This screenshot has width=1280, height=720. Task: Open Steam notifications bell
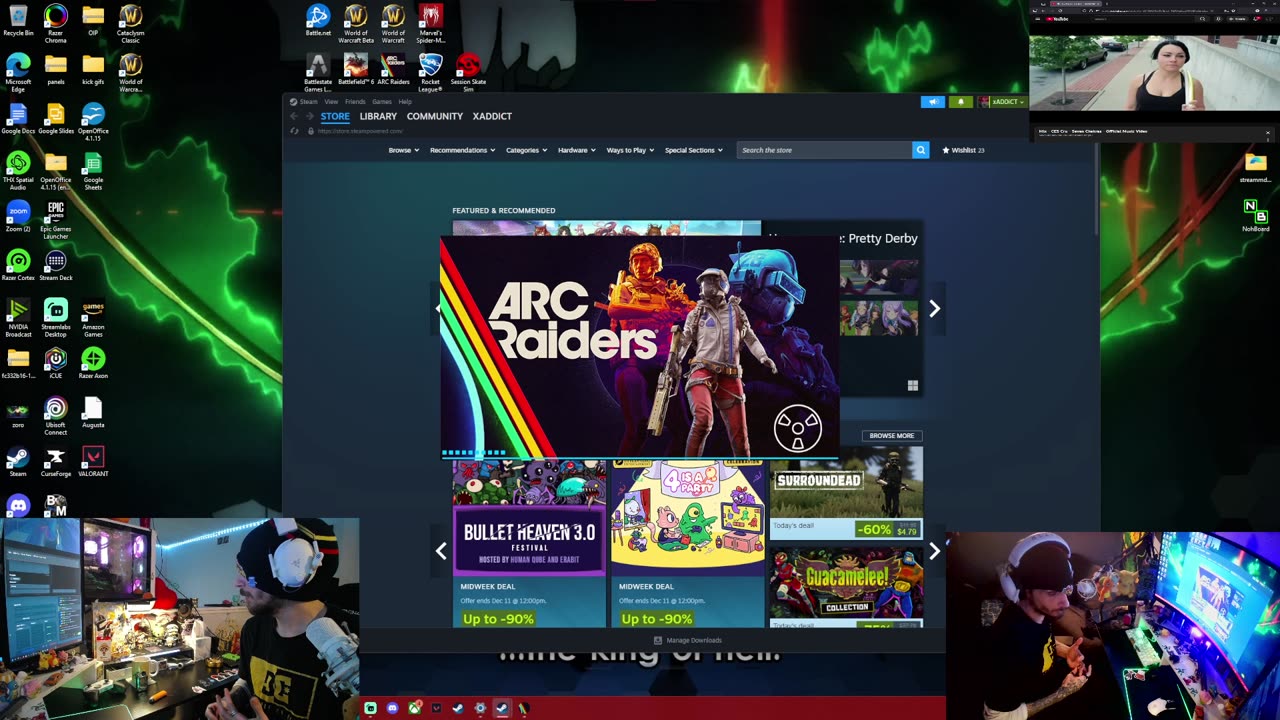(960, 101)
